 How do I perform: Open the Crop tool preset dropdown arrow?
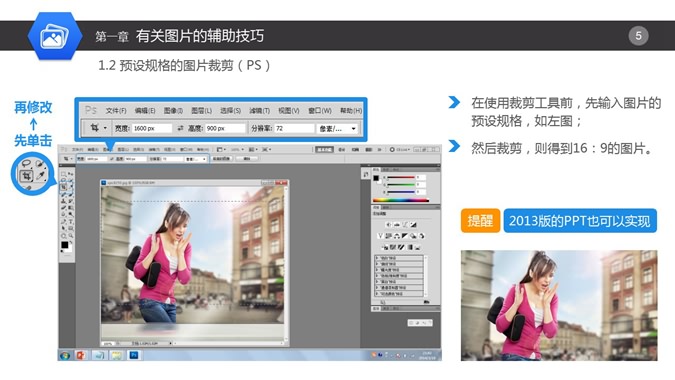[105, 128]
